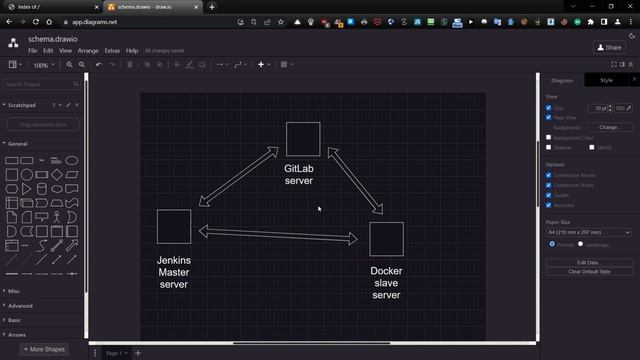Click the Clear Default Style button
This screenshot has height=360, width=640.
(x=589, y=271)
